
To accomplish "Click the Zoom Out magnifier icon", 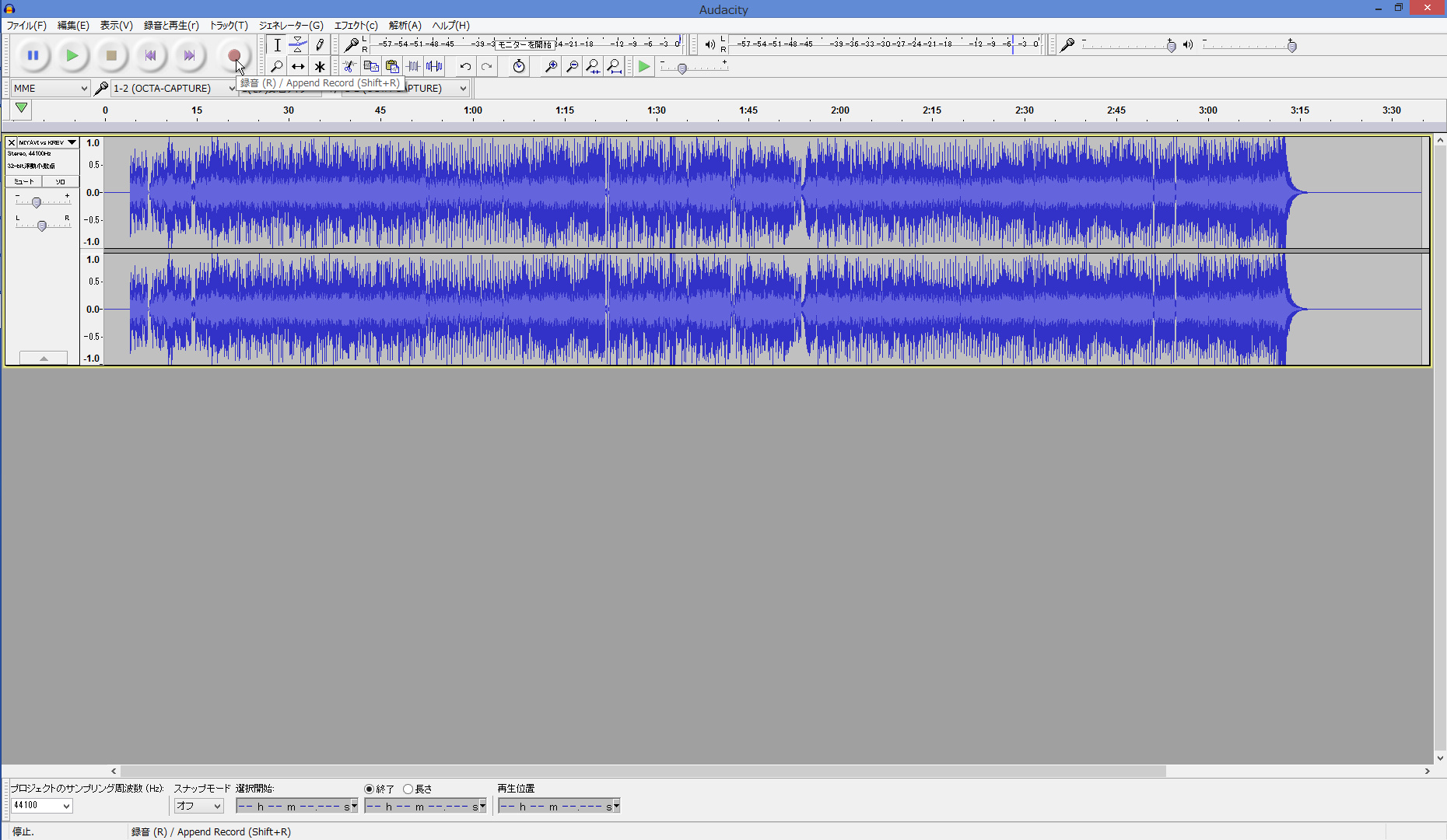I will [572, 67].
